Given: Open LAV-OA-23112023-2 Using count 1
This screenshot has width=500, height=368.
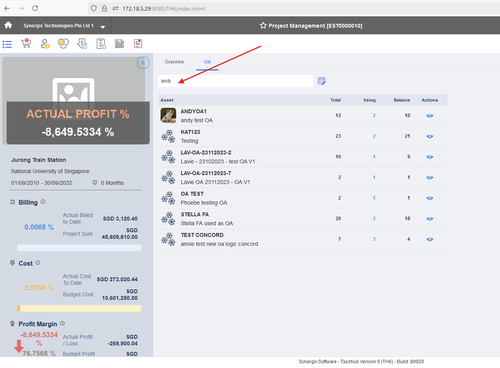Looking at the screenshot, I should pyautogui.click(x=374, y=157).
